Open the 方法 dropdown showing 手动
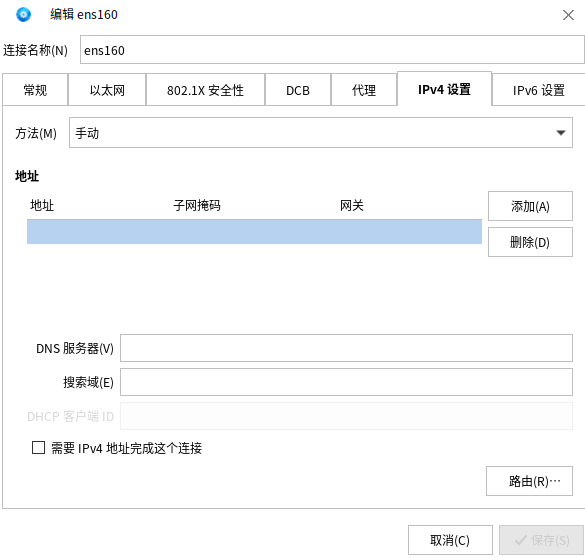 click(x=320, y=133)
